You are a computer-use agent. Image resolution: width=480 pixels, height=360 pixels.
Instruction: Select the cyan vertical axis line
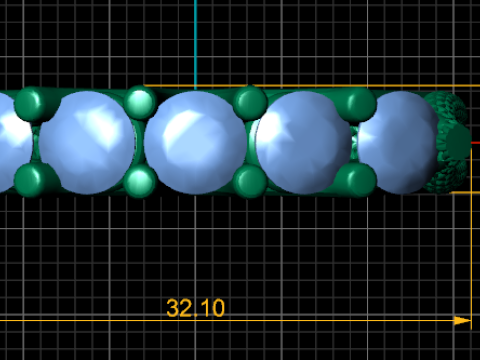point(195,45)
